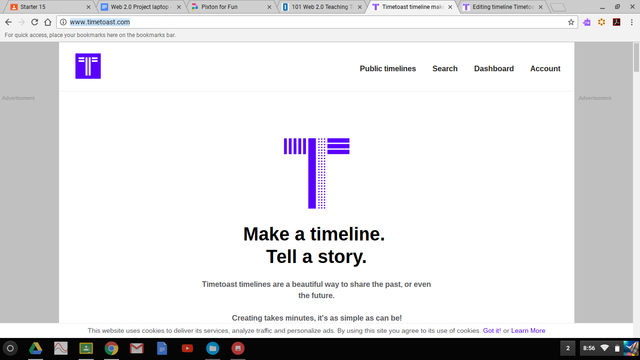Bookmark this page with the star
This screenshot has width=640, height=360.
click(x=571, y=22)
